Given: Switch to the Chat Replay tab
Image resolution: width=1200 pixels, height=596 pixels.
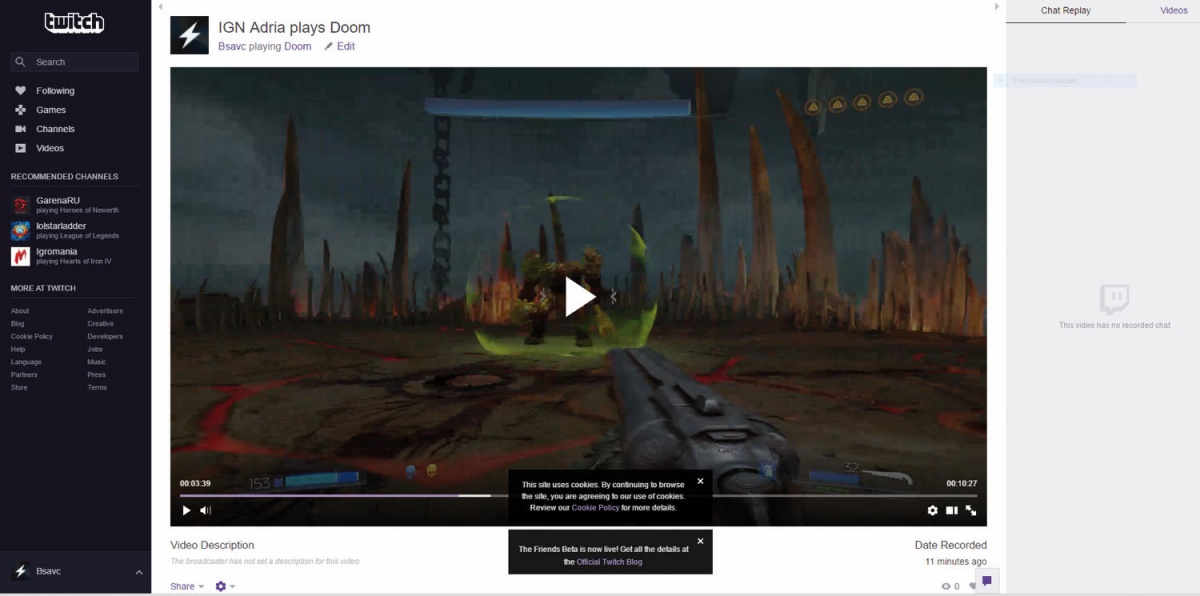Looking at the screenshot, I should [x=1066, y=11].
